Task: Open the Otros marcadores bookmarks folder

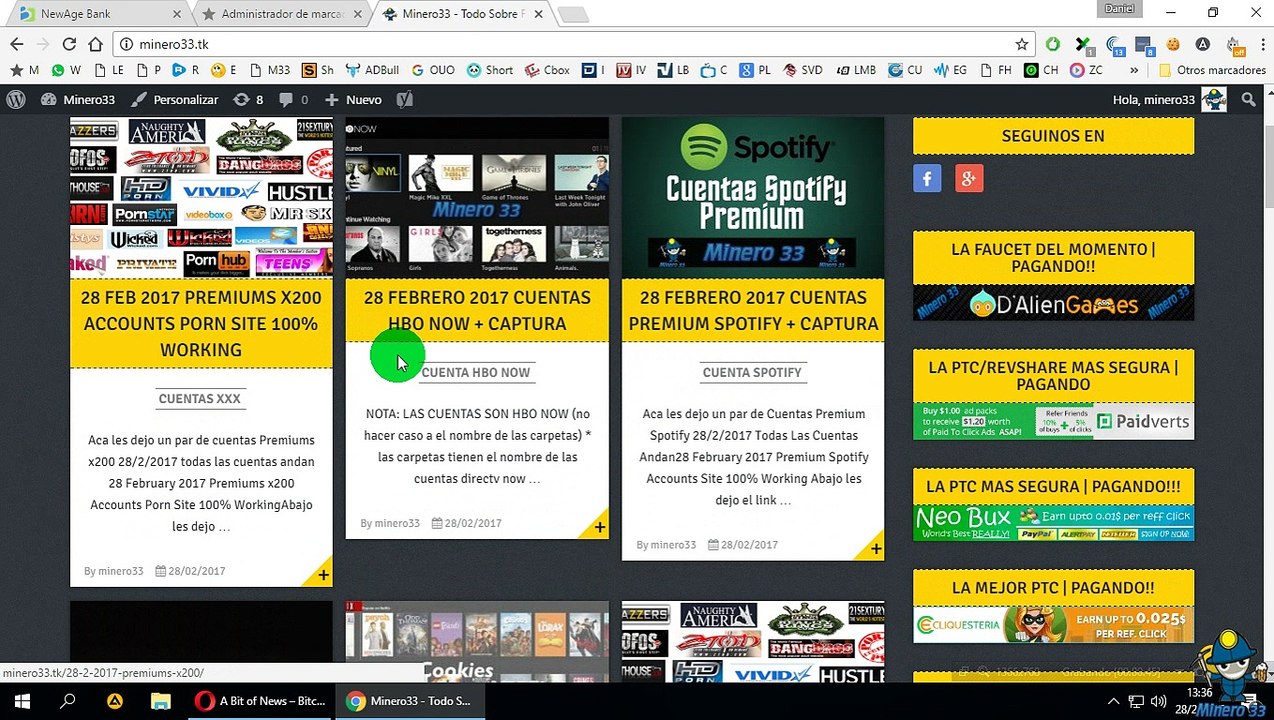Action: point(1211,70)
